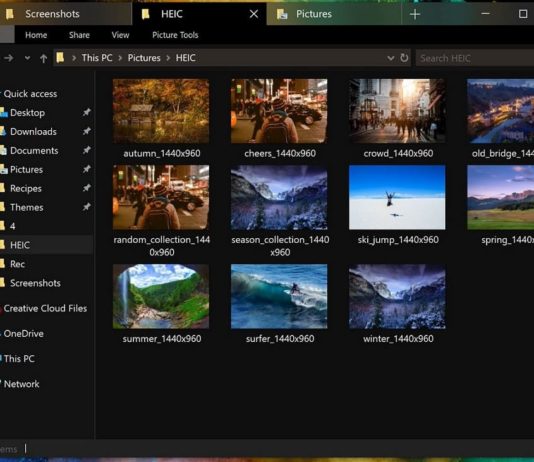Click the surfer_1440x960 file name
This screenshot has height=462, width=534.
tap(280, 339)
